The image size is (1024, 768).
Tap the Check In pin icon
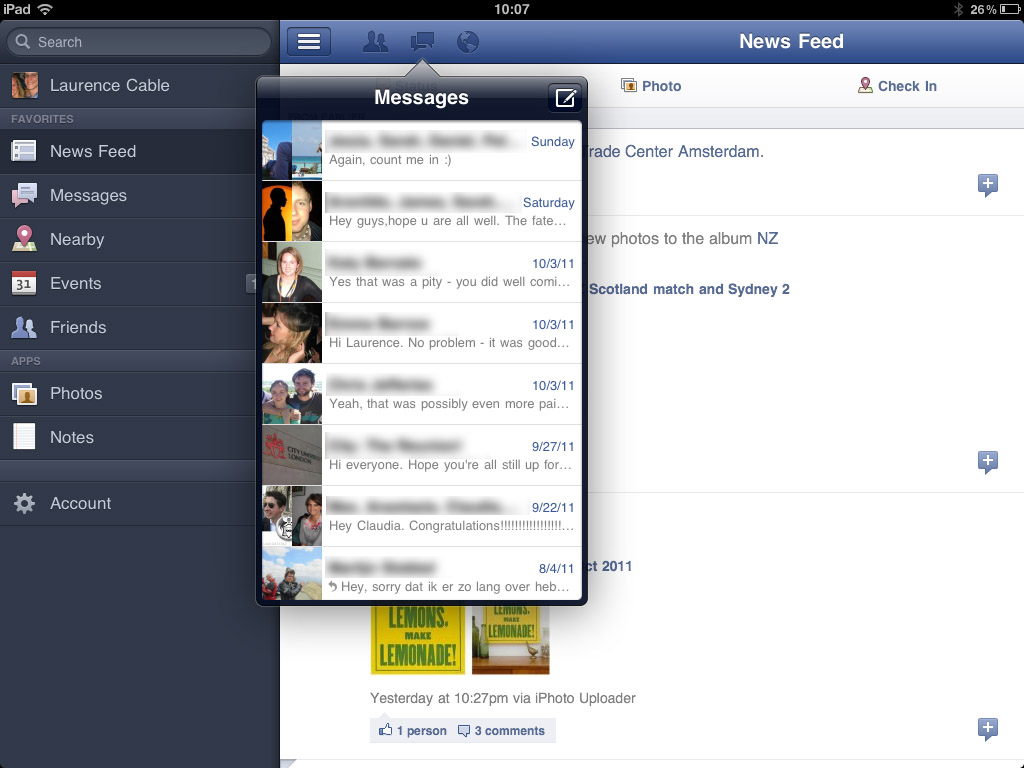[x=865, y=86]
